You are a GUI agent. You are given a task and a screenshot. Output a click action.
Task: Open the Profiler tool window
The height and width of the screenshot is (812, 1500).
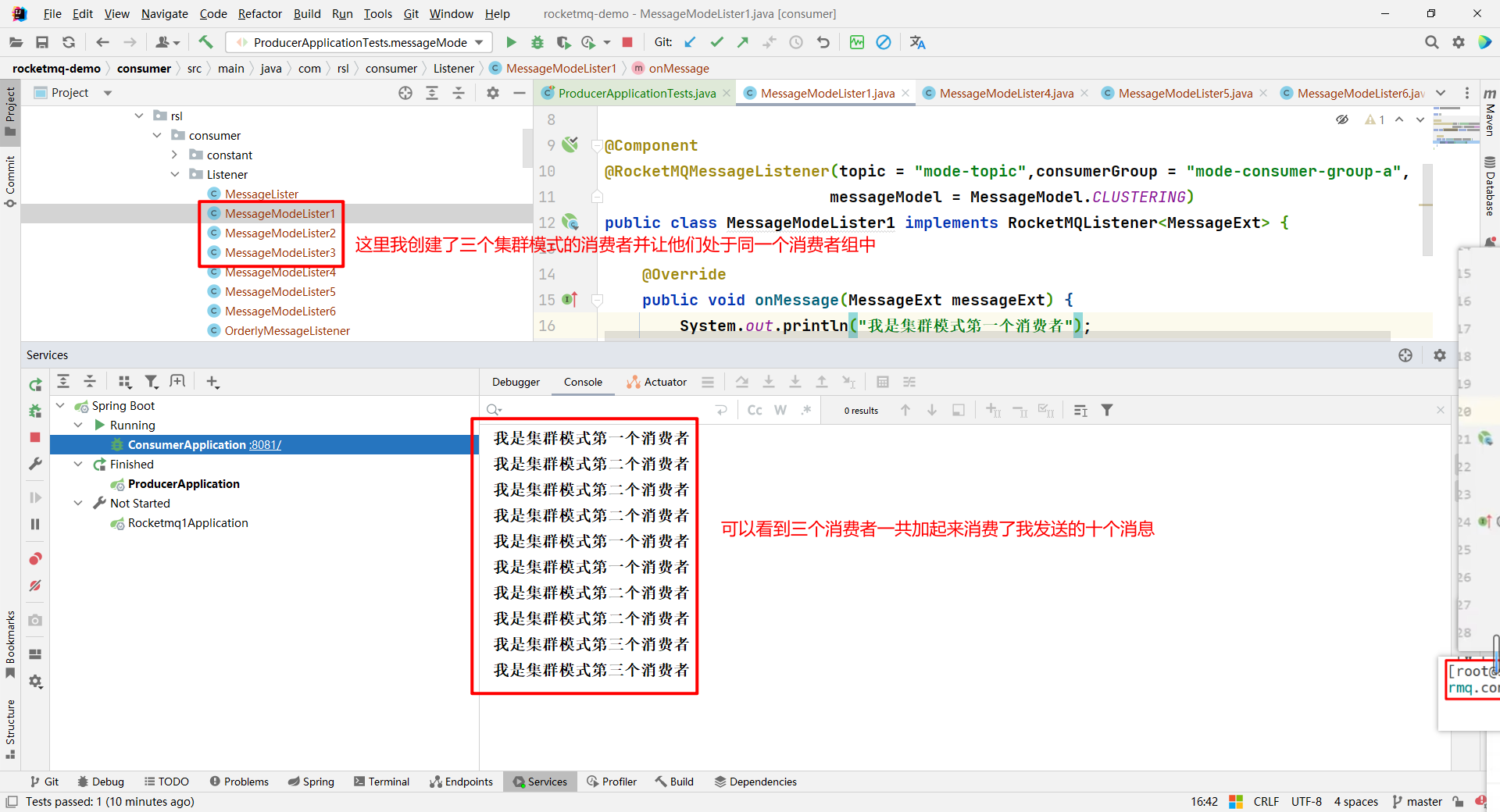(612, 782)
